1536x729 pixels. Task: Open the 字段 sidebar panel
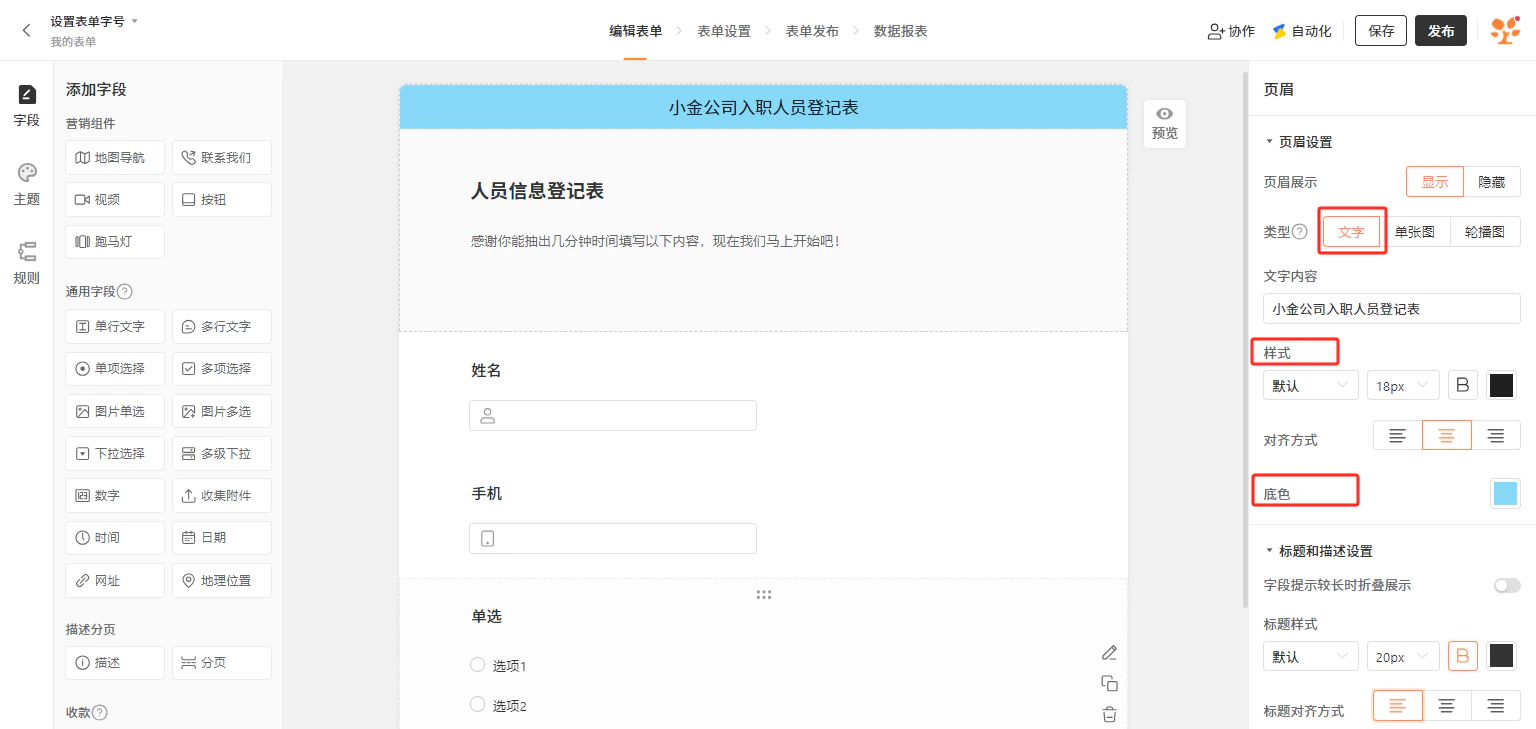27,106
